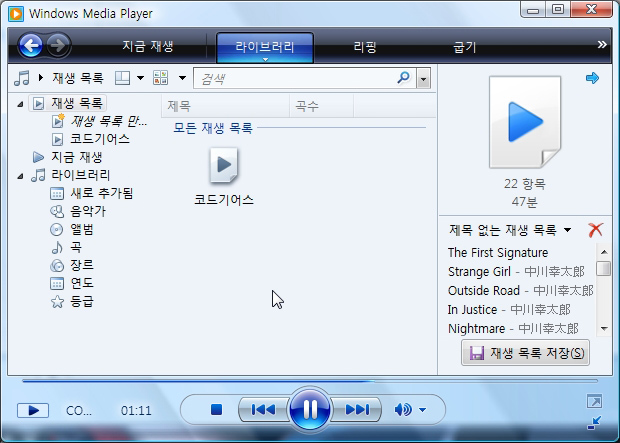Image resolution: width=620 pixels, height=443 pixels.
Task: Open the search box dropdown arrow
Action: [x=423, y=79]
